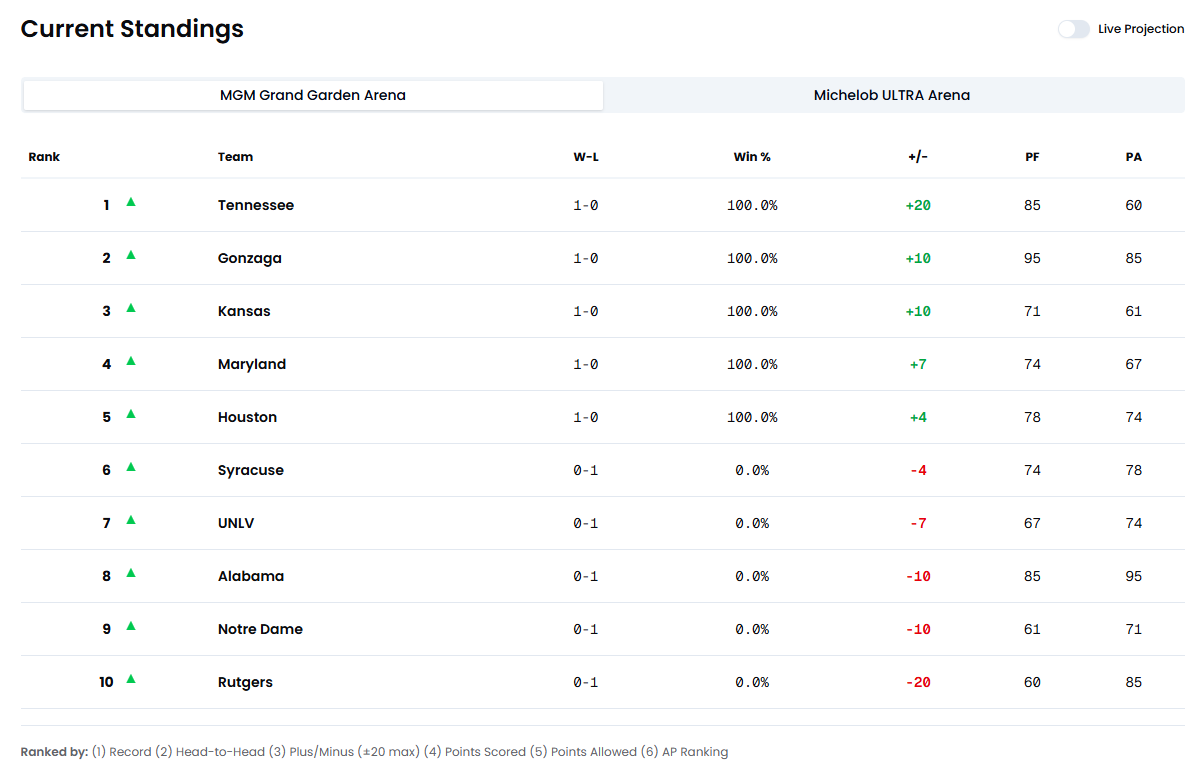Select the MGM Grand Garden Arena tab

coord(313,96)
